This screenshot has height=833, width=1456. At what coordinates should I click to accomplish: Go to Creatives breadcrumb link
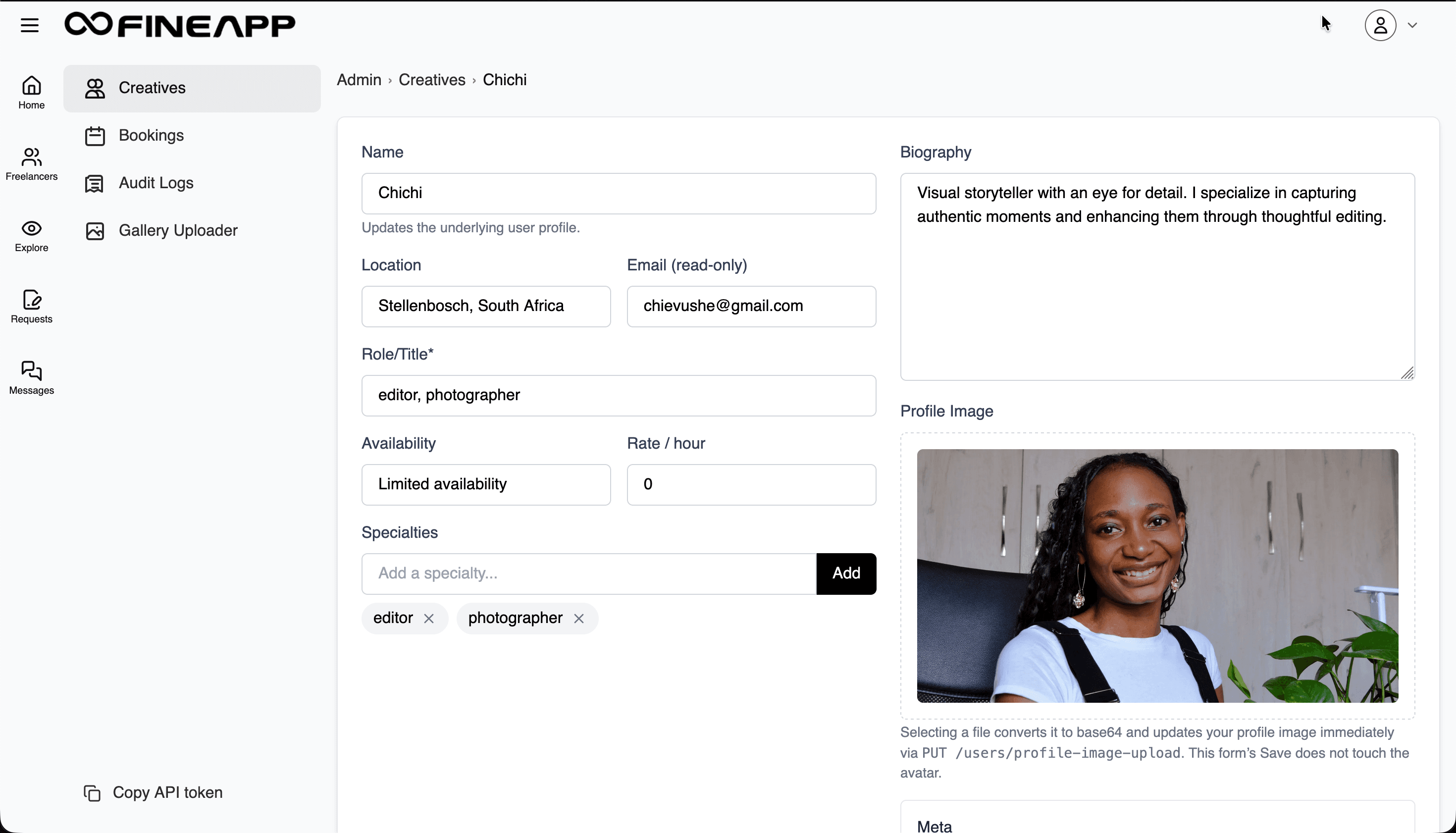pyautogui.click(x=432, y=80)
